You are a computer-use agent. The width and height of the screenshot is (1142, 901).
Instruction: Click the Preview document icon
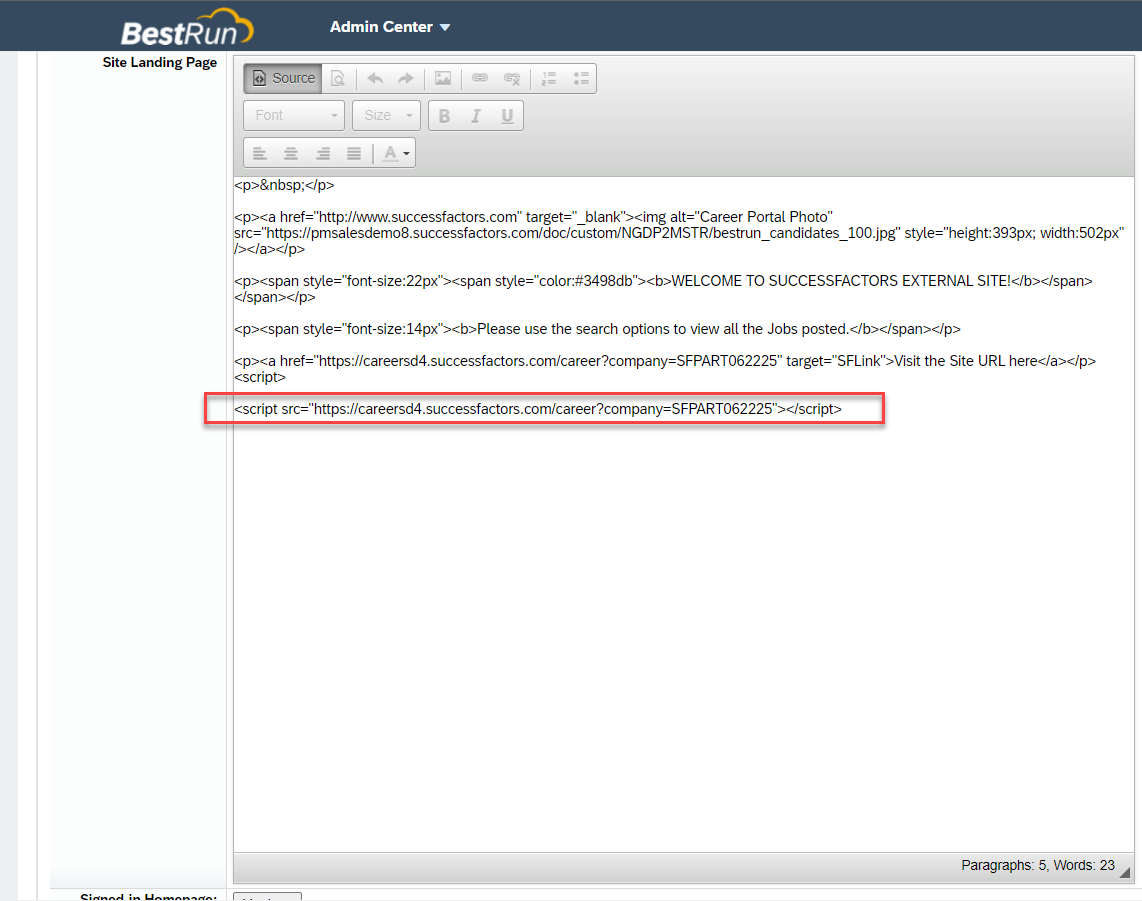point(338,78)
